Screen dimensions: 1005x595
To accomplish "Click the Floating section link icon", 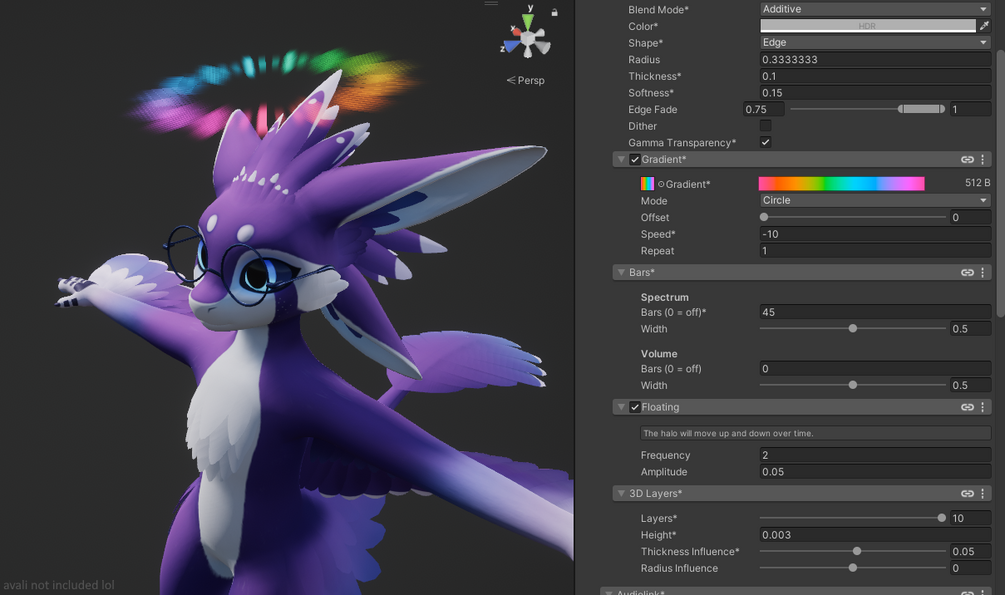I will coord(967,407).
